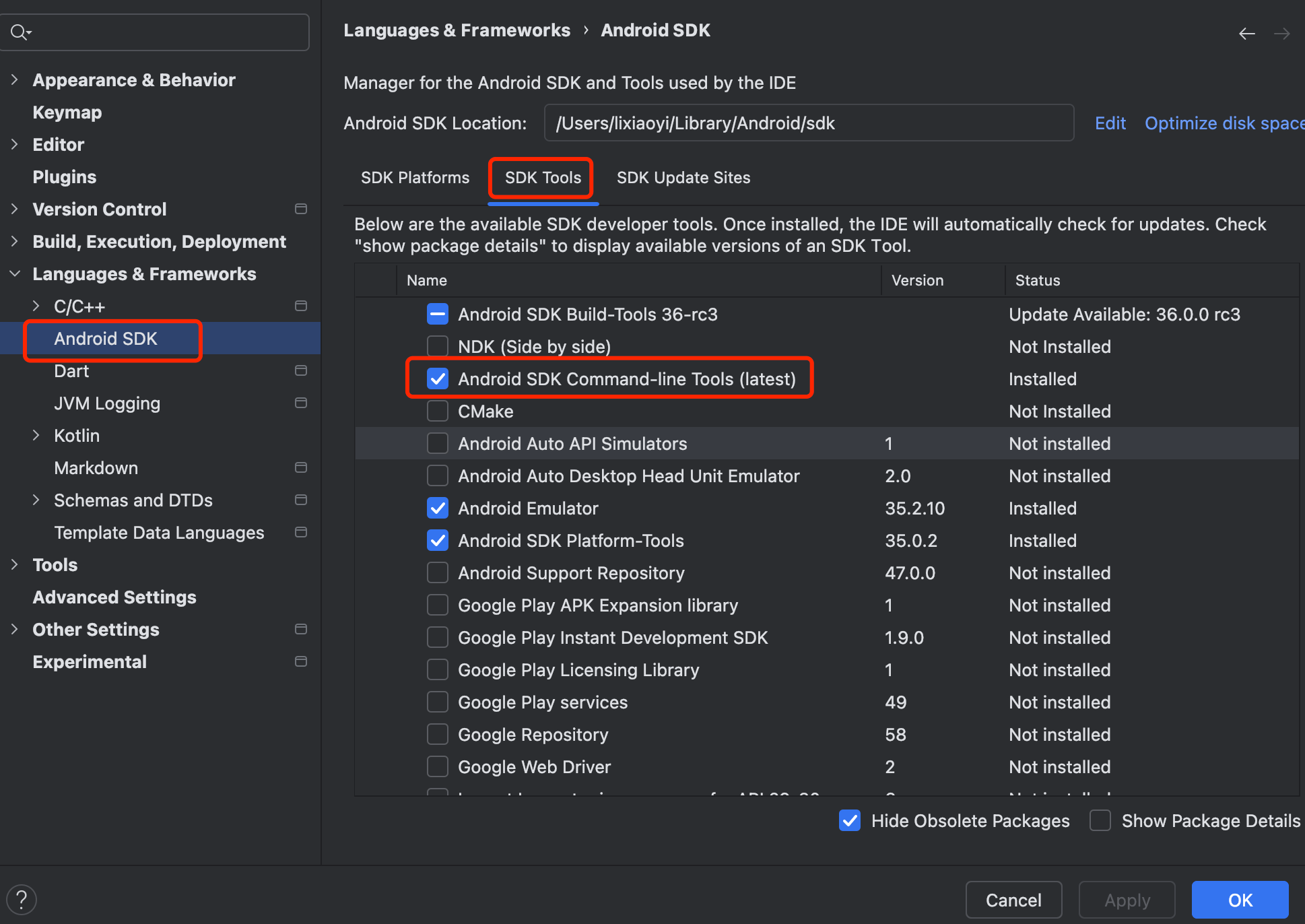Screen dimensions: 1305x924
Task: Click project-level icon next to Version Control
Action: 301,209
